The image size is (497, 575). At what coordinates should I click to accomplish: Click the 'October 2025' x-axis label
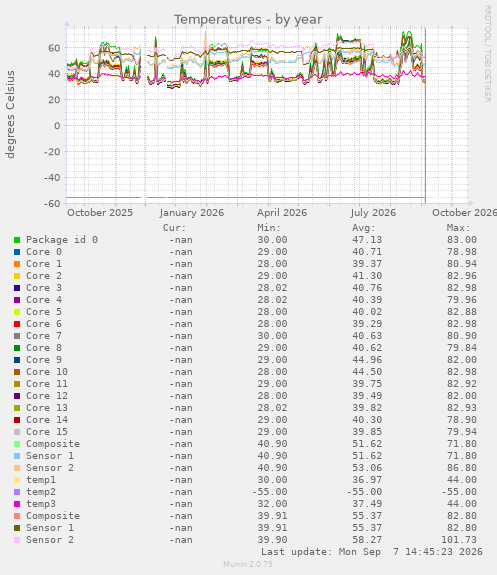[100, 213]
